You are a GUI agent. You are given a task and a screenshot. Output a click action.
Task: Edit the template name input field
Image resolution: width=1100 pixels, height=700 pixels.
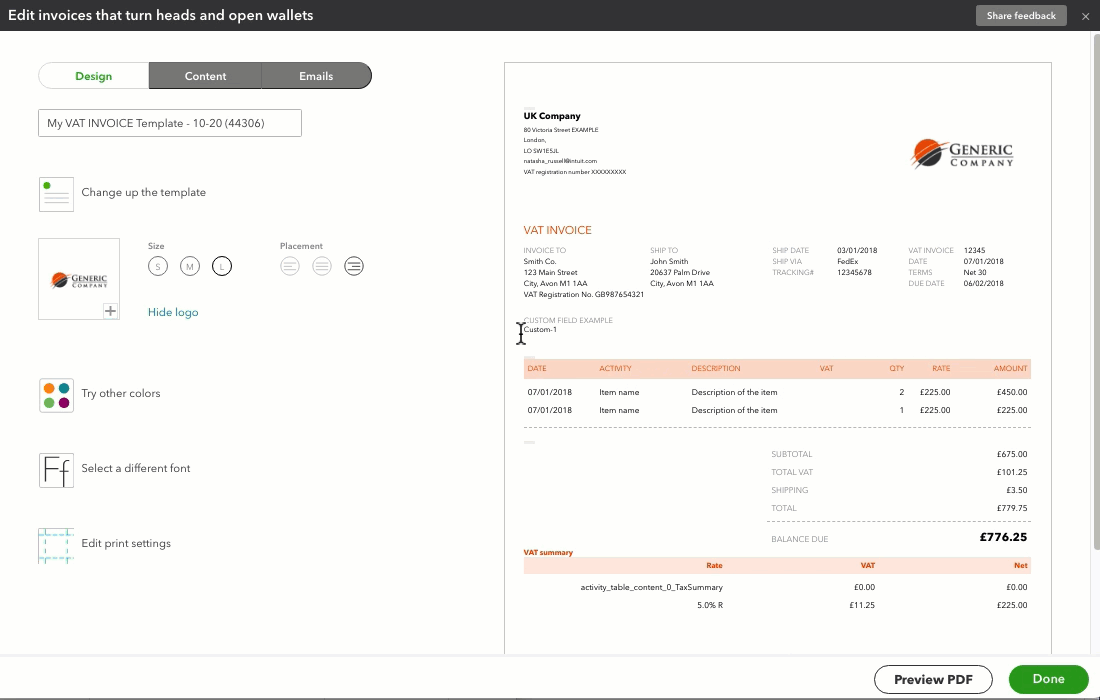tap(170, 123)
